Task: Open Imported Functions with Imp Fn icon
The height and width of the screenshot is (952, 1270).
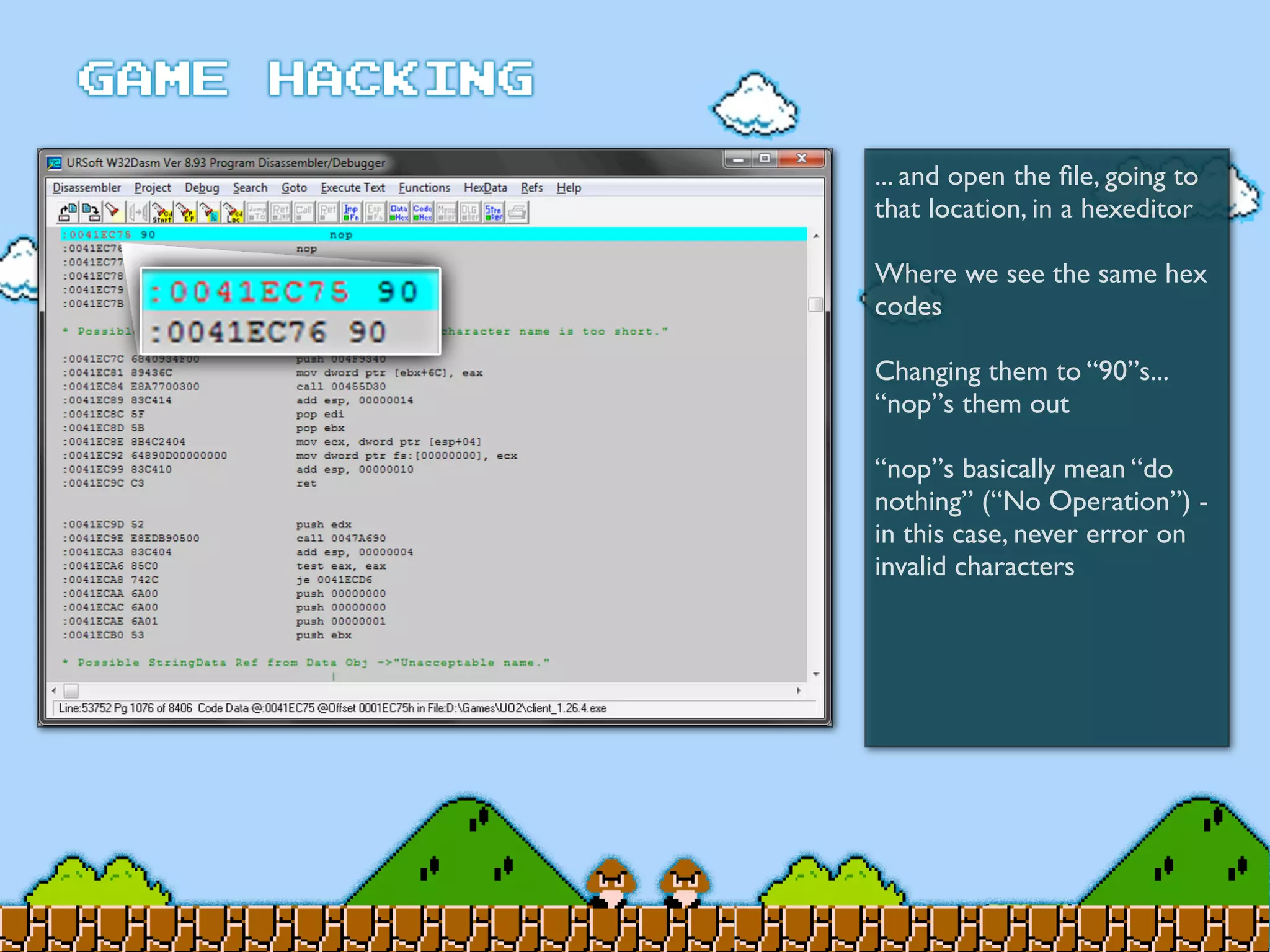Action: point(351,213)
